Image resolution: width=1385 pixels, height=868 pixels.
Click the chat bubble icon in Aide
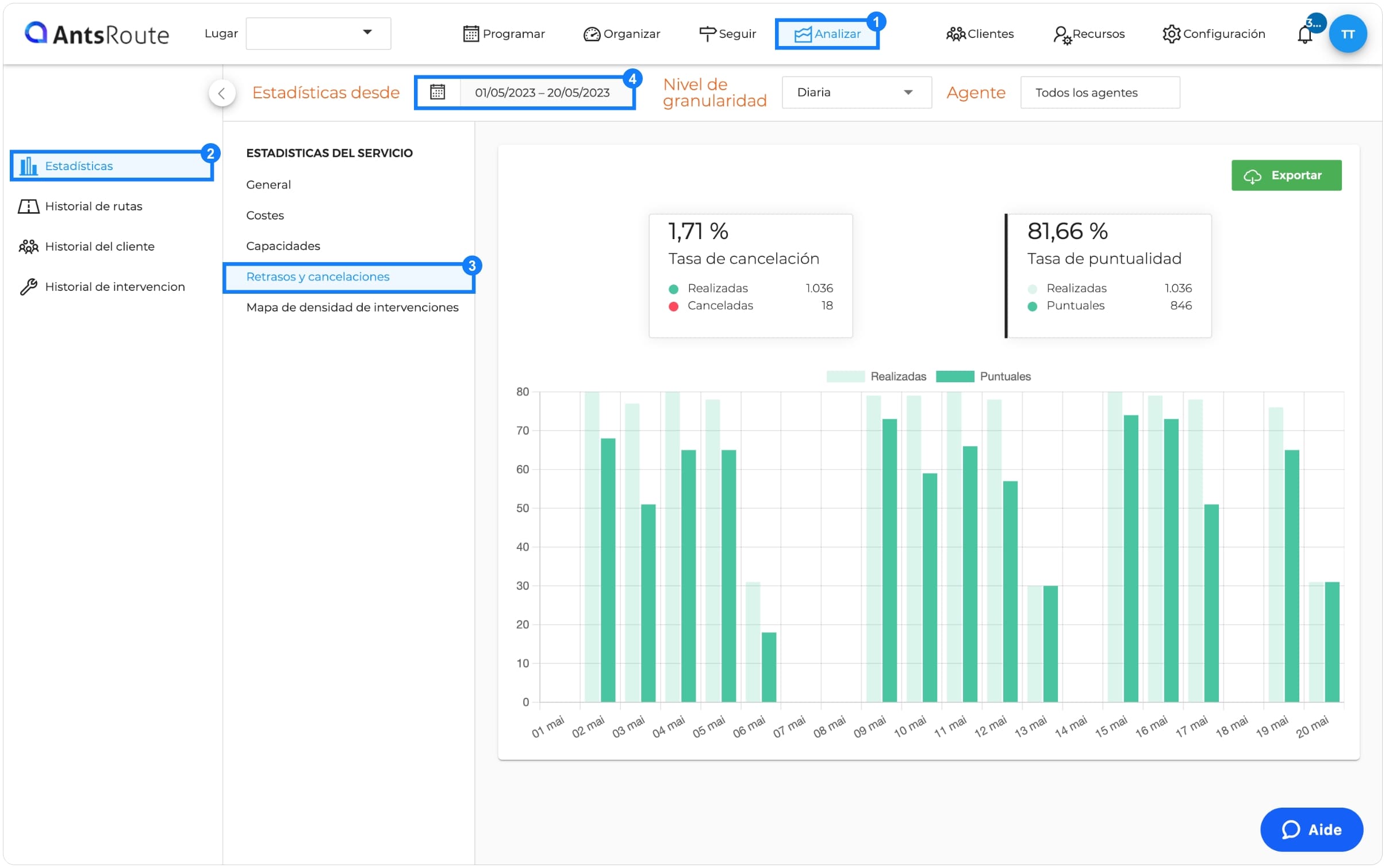[1290, 829]
